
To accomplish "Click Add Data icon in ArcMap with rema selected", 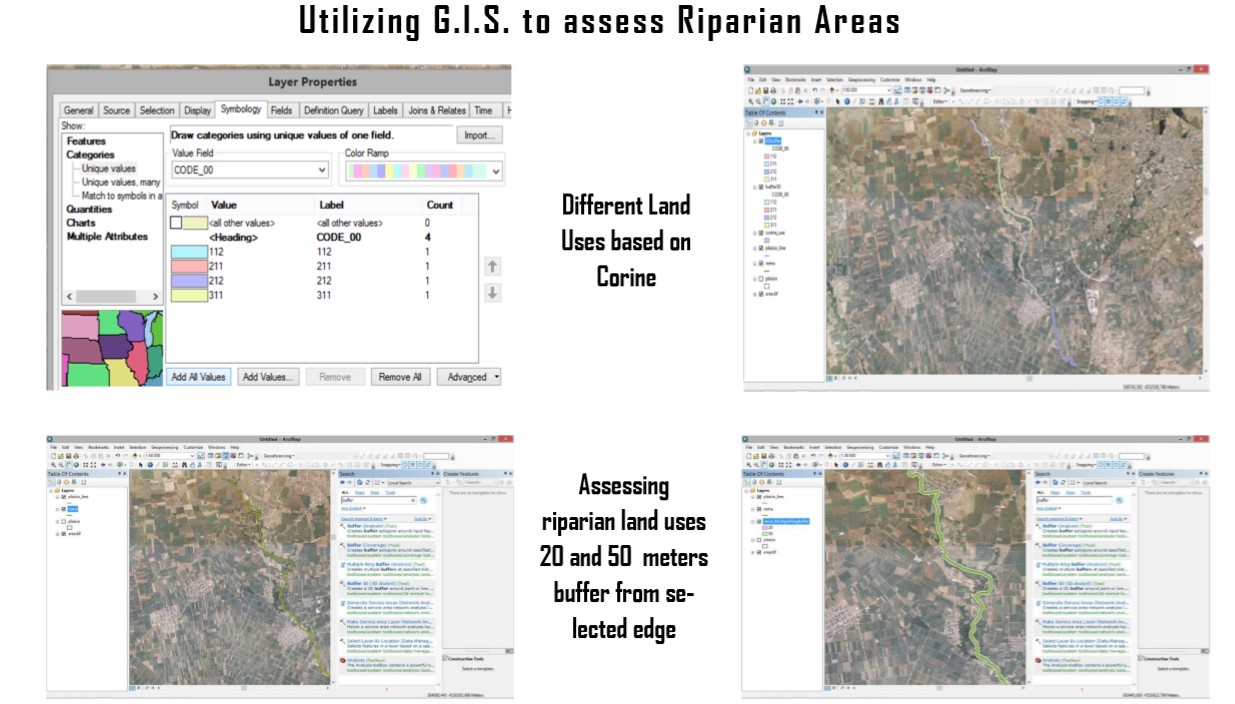I will (137, 455).
